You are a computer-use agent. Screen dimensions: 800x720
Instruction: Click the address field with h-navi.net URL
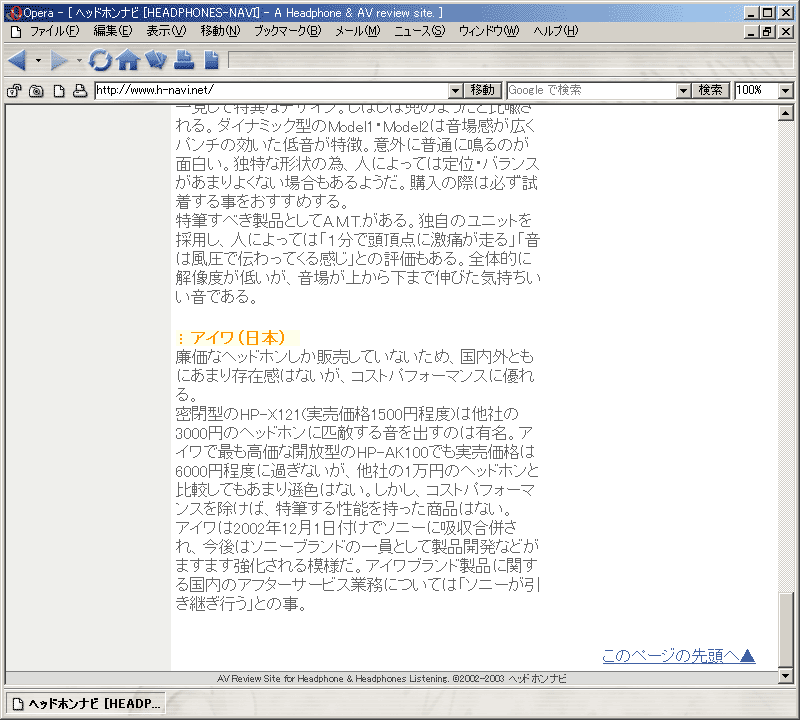point(272,90)
